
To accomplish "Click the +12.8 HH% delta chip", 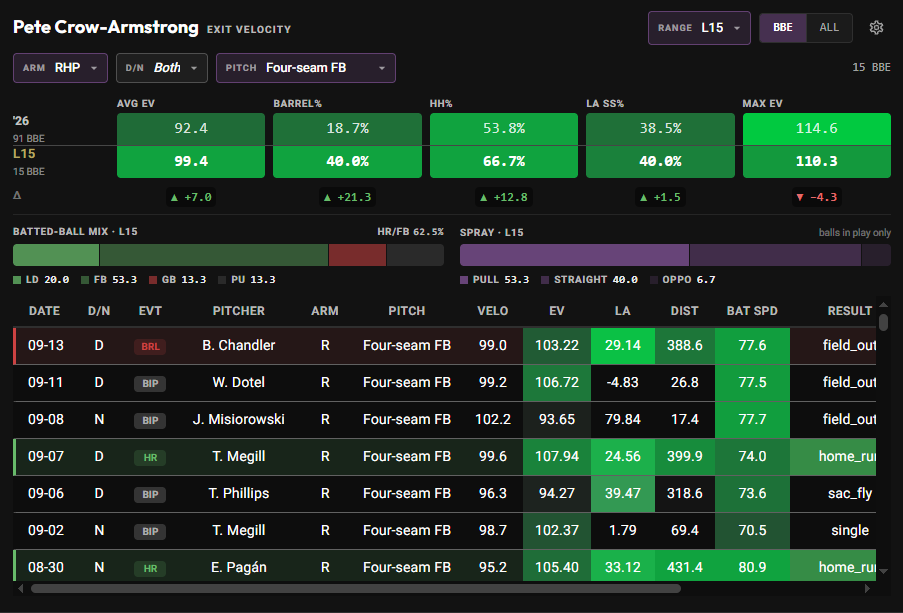I will tap(504, 198).
